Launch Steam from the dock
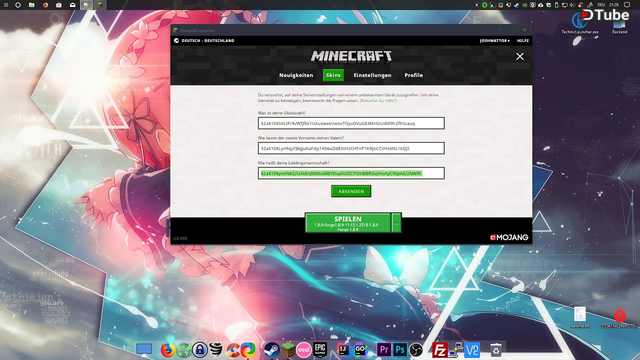 (271, 350)
